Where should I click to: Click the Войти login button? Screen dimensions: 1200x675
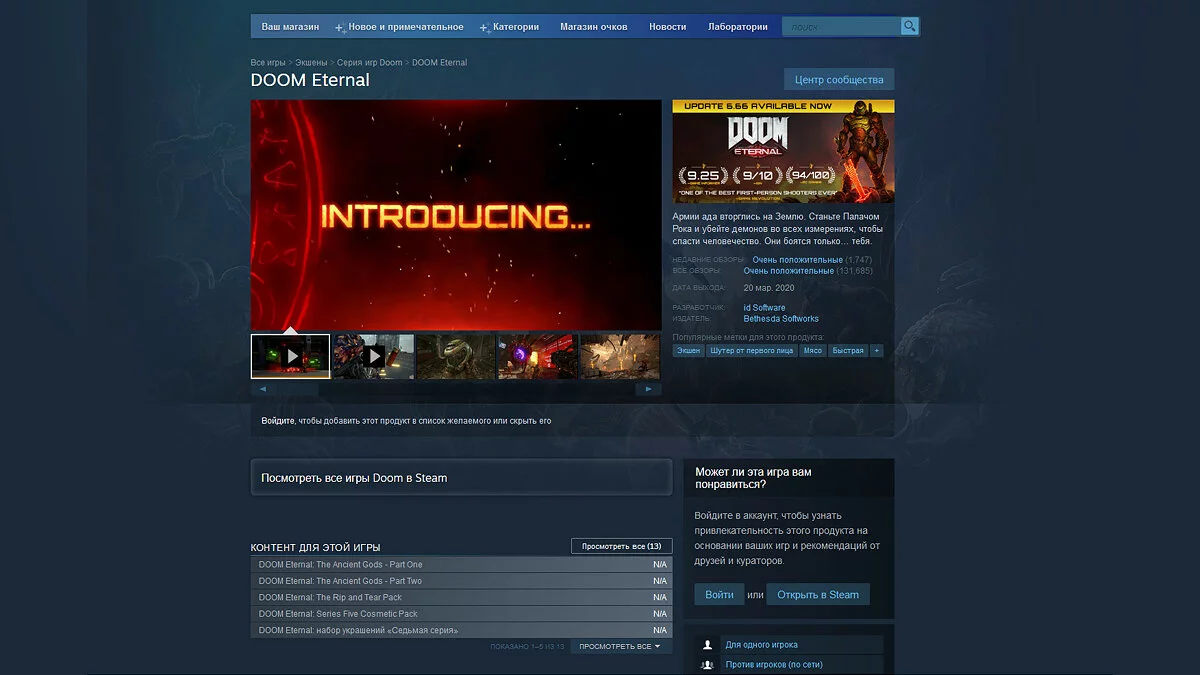(719, 594)
